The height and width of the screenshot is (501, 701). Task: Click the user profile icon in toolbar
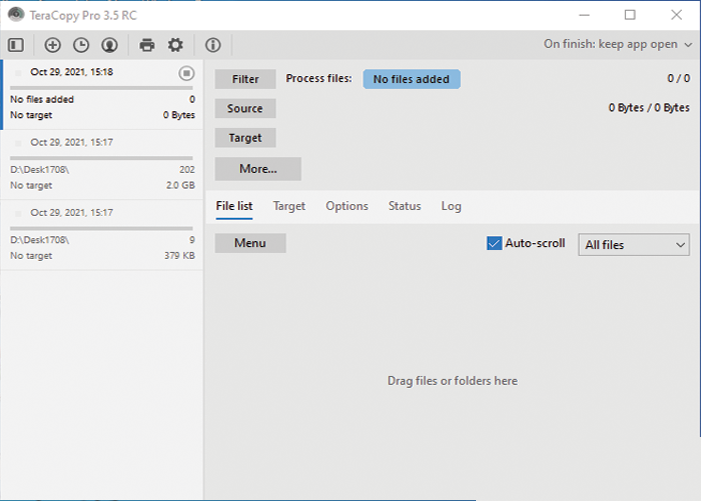(x=110, y=45)
